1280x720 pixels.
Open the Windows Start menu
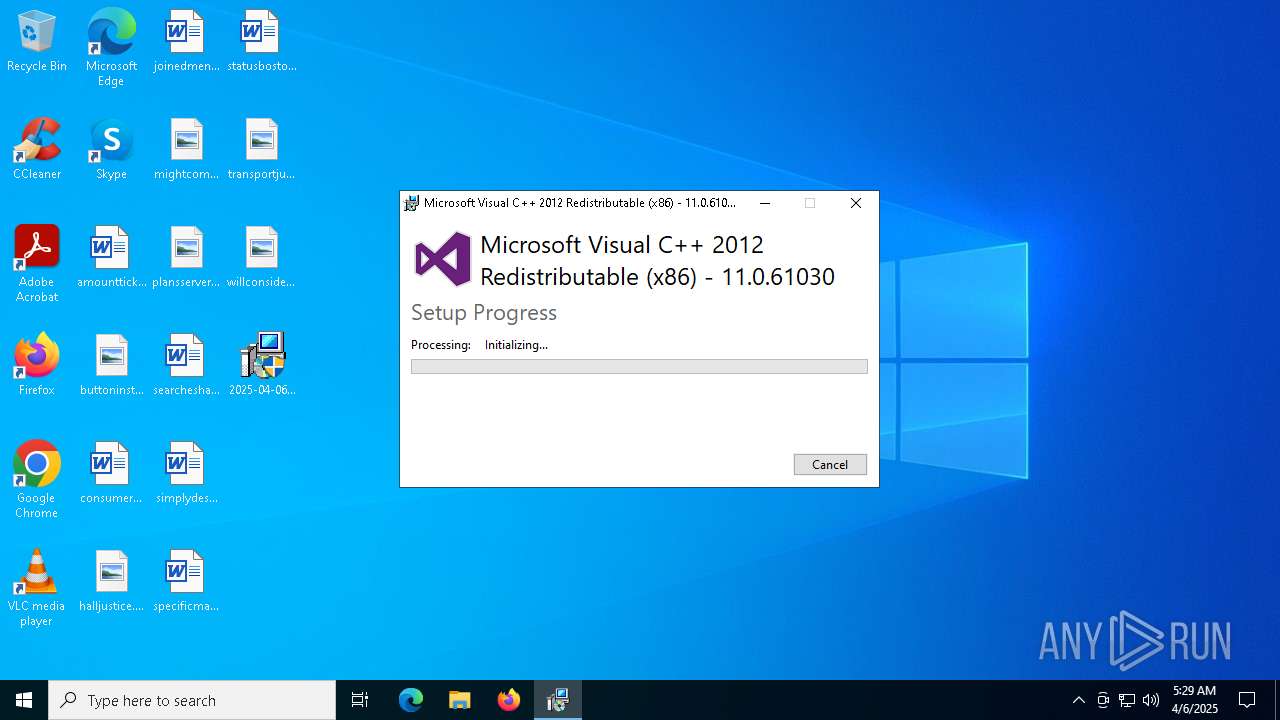(24, 700)
